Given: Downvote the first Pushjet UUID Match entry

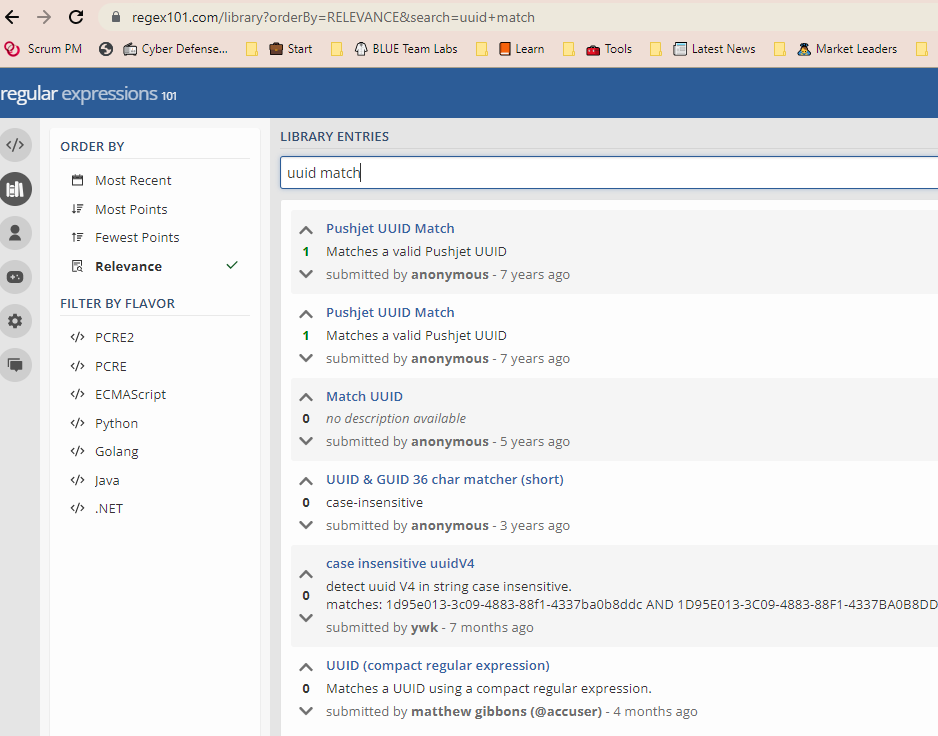Looking at the screenshot, I should coord(306,274).
